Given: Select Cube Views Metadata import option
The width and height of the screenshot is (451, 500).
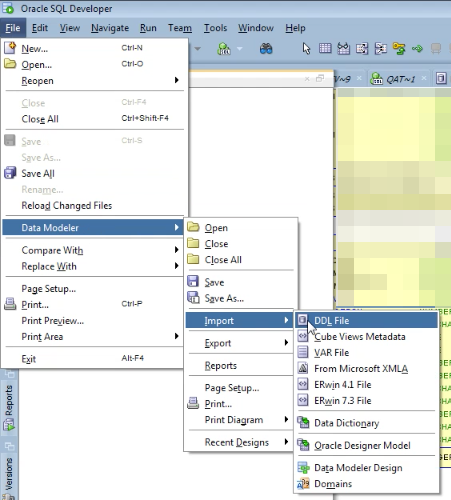Looking at the screenshot, I should pyautogui.click(x=366, y=336).
